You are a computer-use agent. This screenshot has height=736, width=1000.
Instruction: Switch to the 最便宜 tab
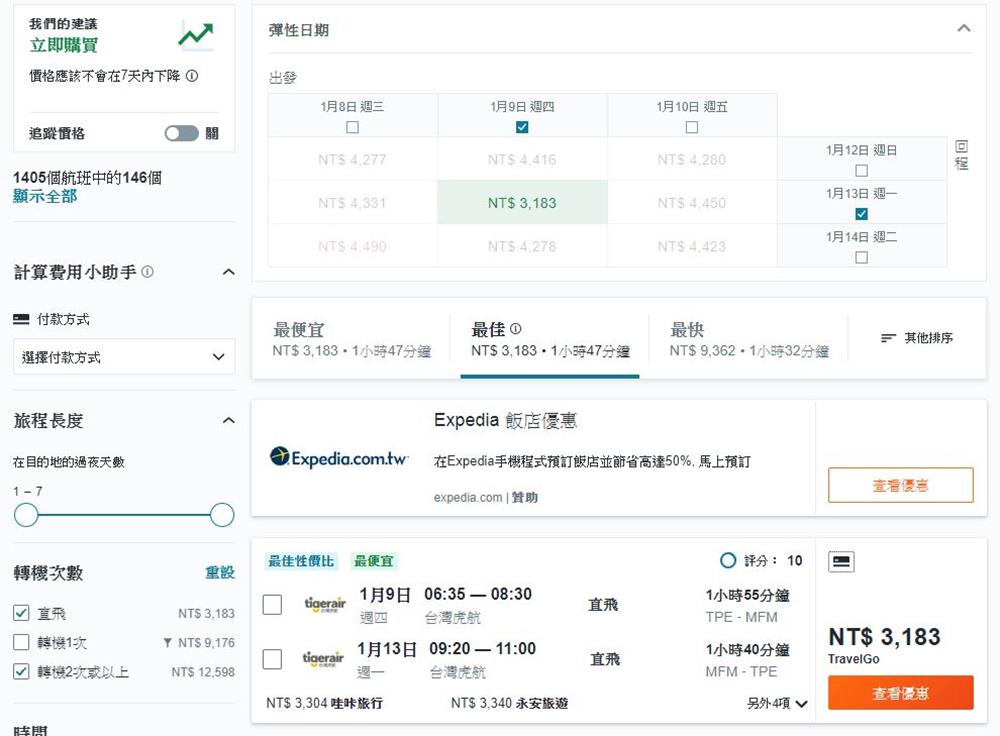[x=351, y=339]
